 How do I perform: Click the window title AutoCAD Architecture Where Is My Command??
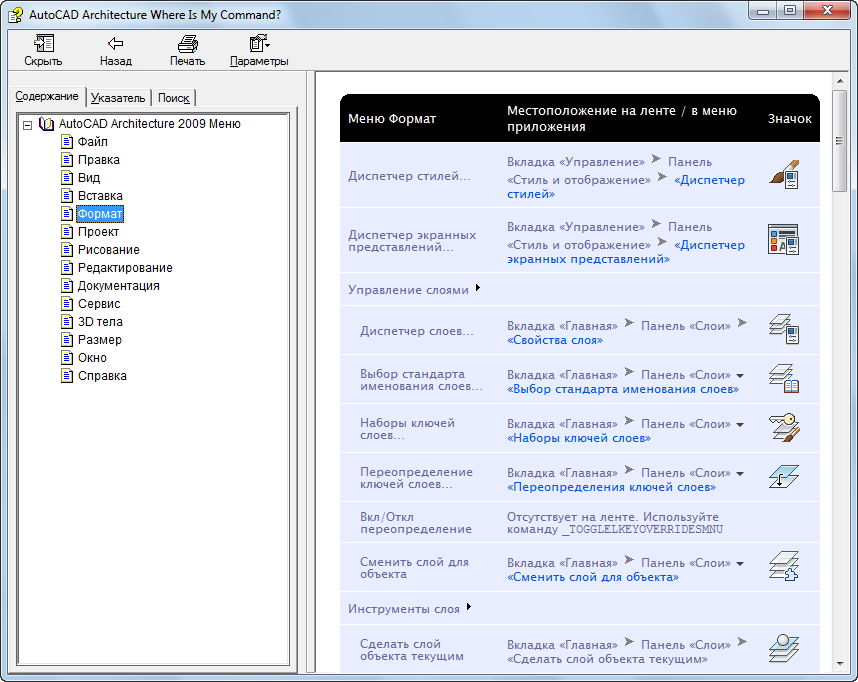[155, 15]
